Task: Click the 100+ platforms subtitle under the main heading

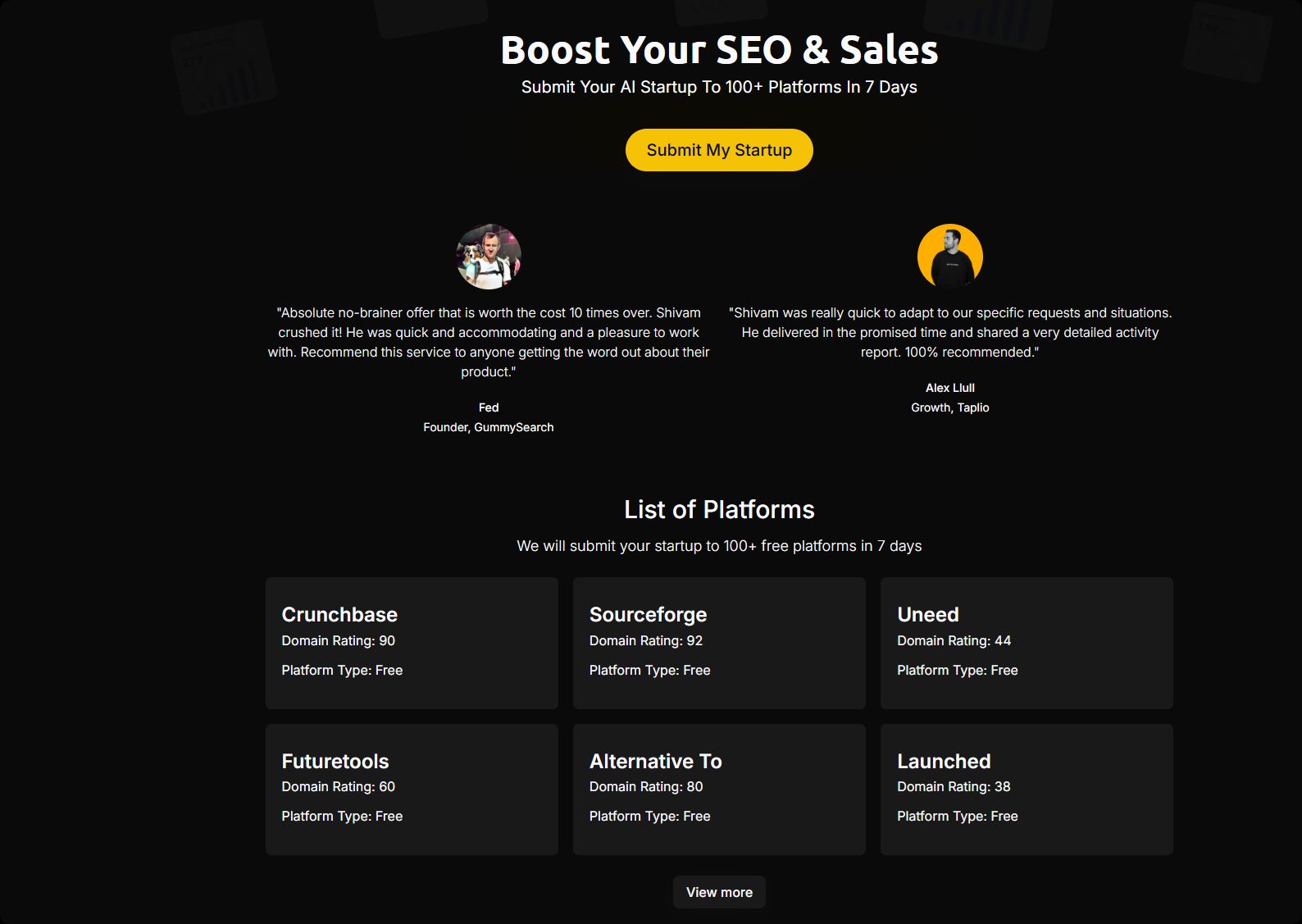Action: [x=719, y=88]
